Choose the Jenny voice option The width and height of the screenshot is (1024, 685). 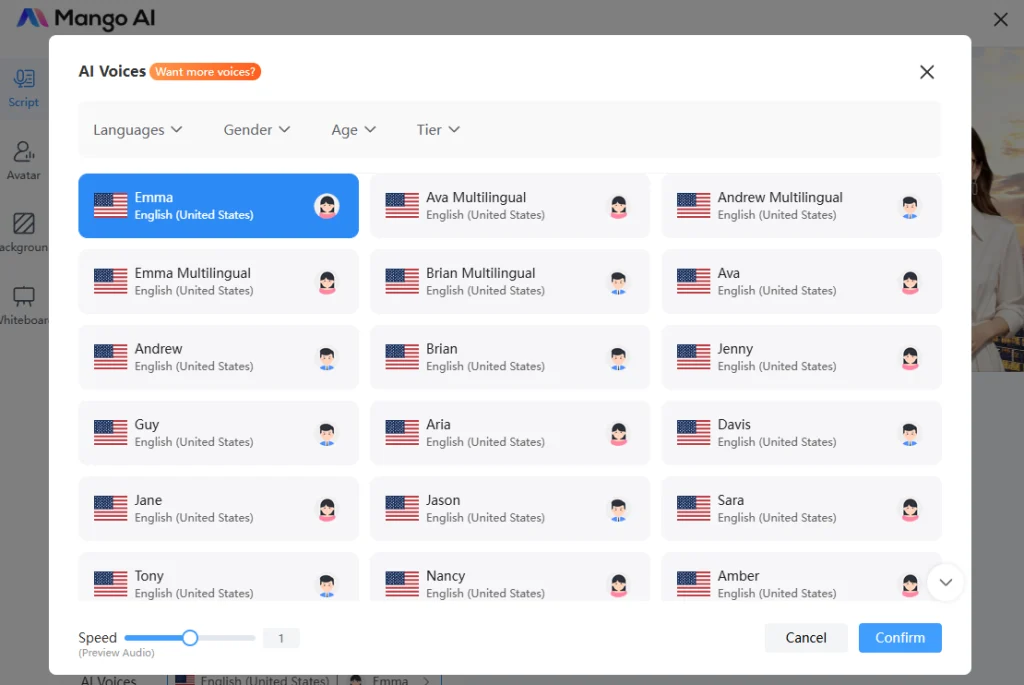pos(801,357)
